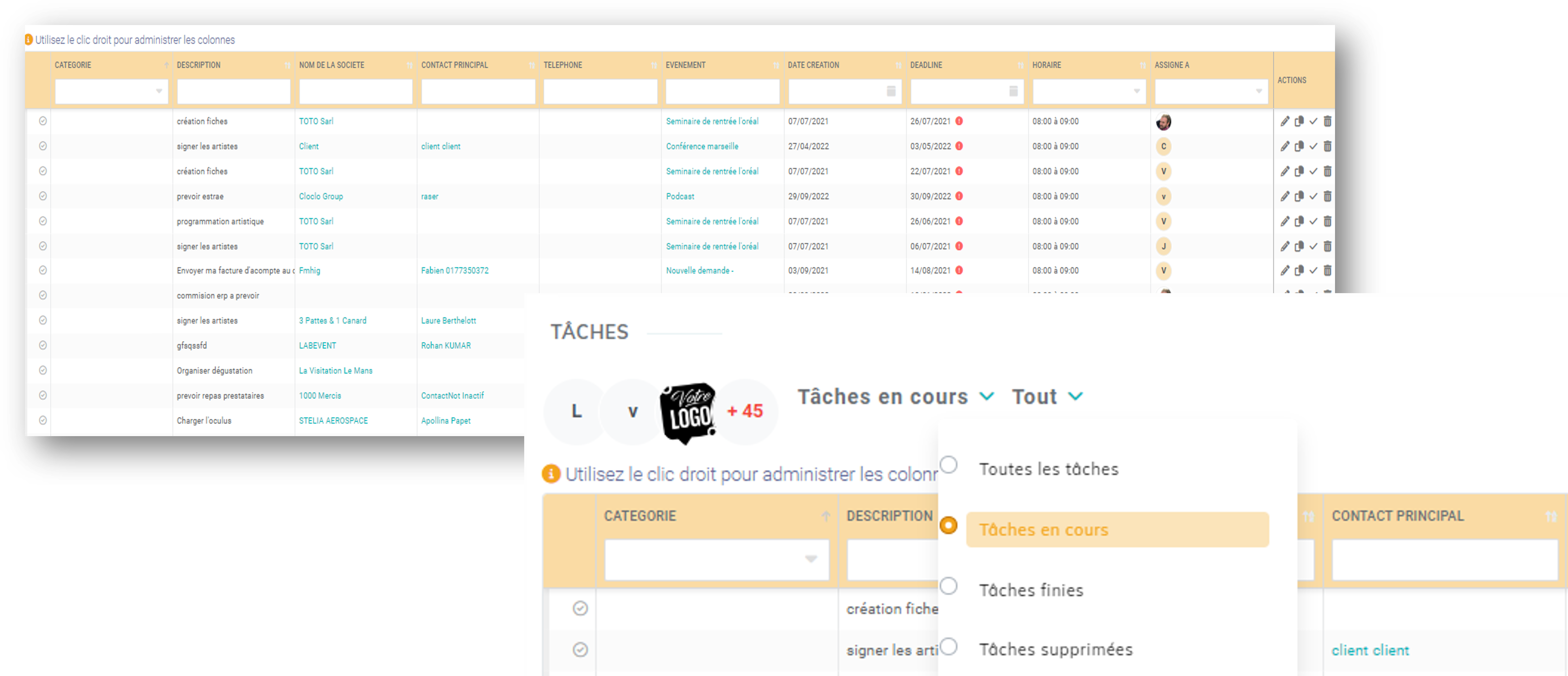This screenshot has width=1568, height=676.
Task: Edit the Conférence marseille task
Action: 1284,146
